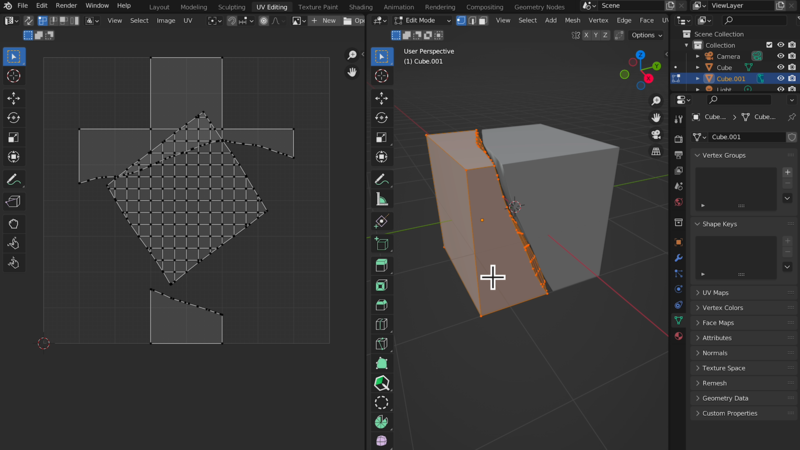Toggle X mirror axis in 3D viewport
800x450 pixels.
[586, 35]
